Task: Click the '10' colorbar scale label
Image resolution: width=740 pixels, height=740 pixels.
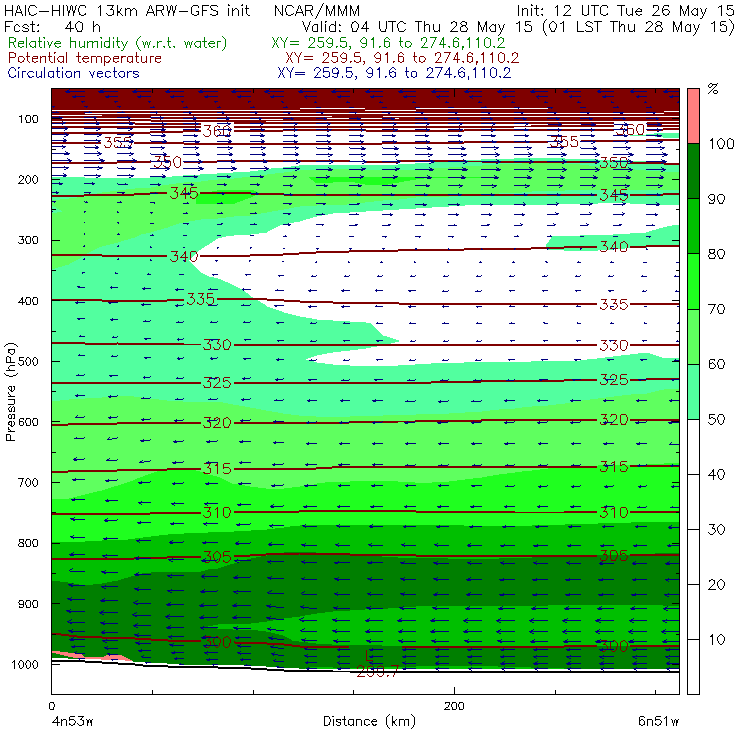Action: (x=716, y=639)
